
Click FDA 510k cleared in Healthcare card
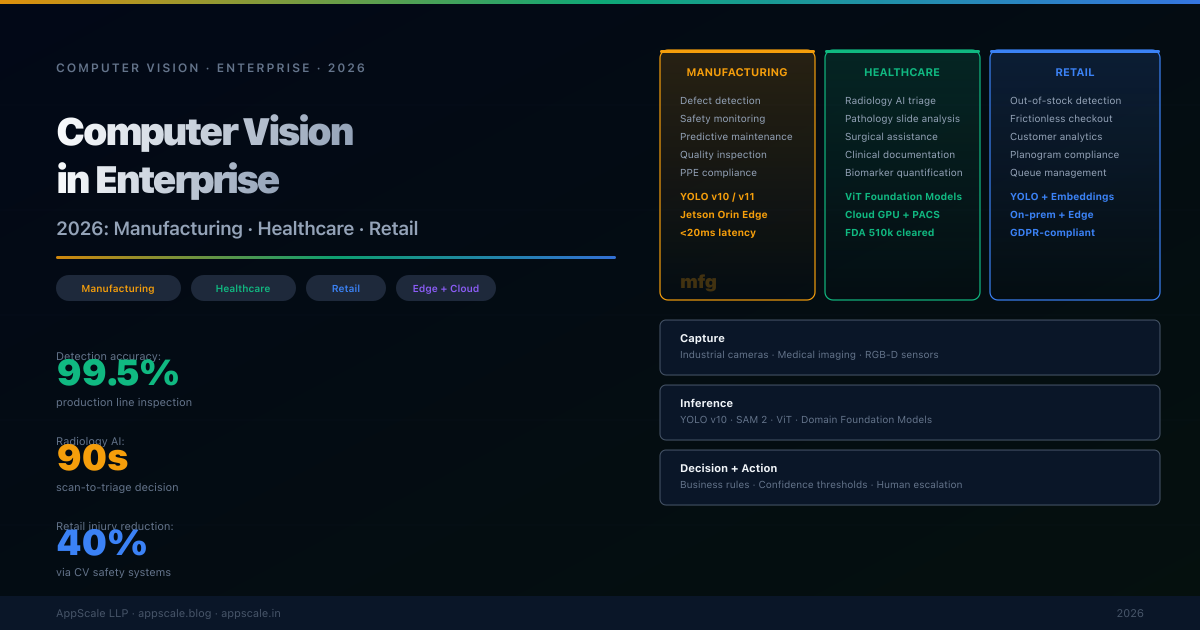tap(889, 233)
